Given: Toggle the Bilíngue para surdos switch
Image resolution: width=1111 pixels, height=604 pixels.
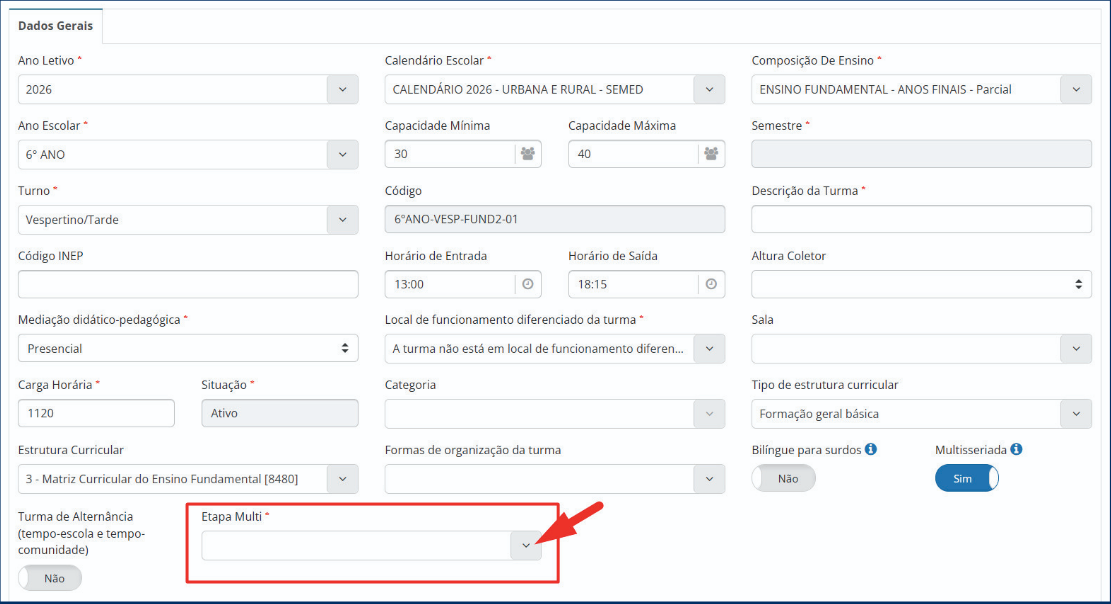Looking at the screenshot, I should pos(783,479).
